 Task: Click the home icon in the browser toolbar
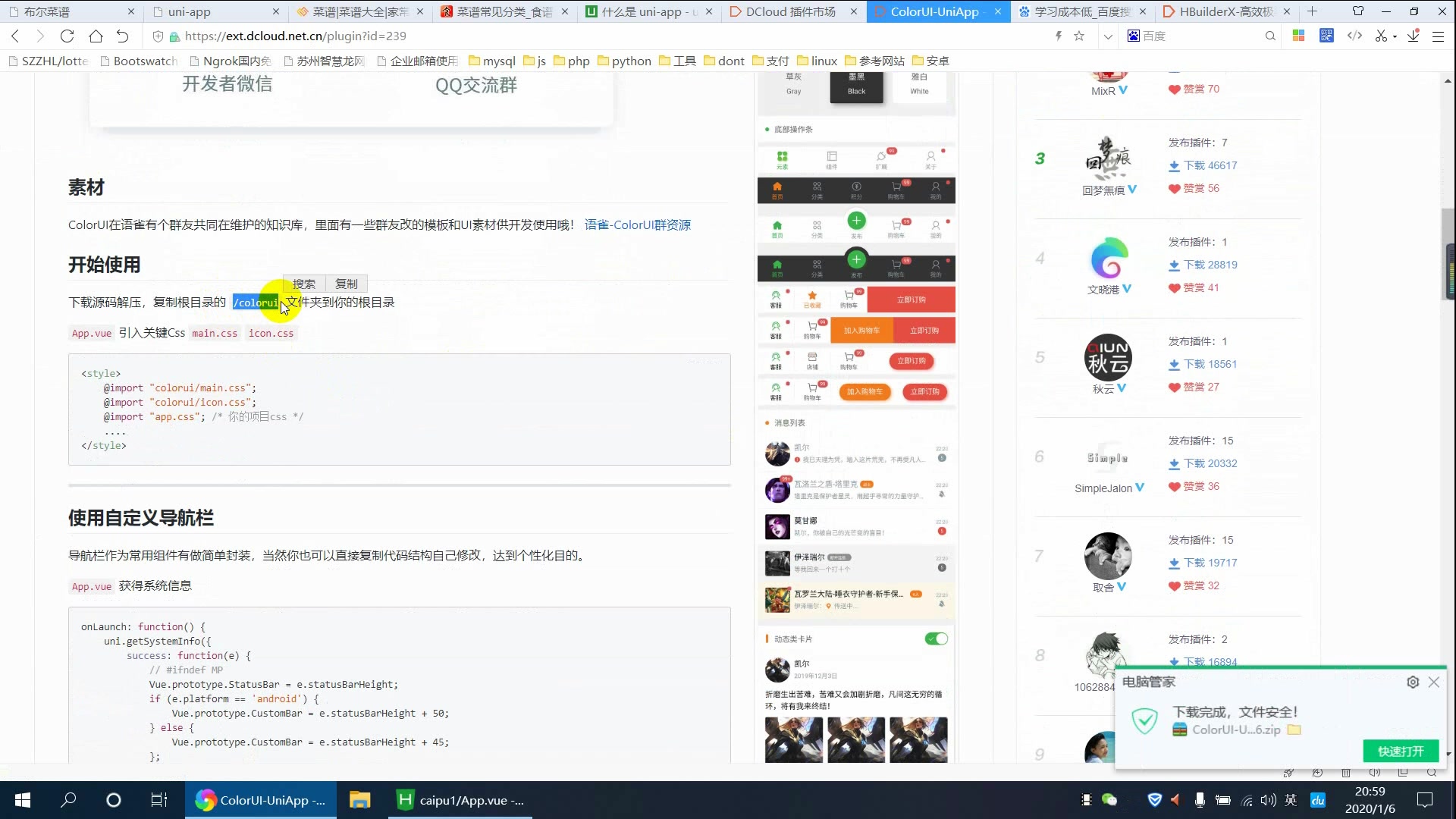tap(96, 36)
